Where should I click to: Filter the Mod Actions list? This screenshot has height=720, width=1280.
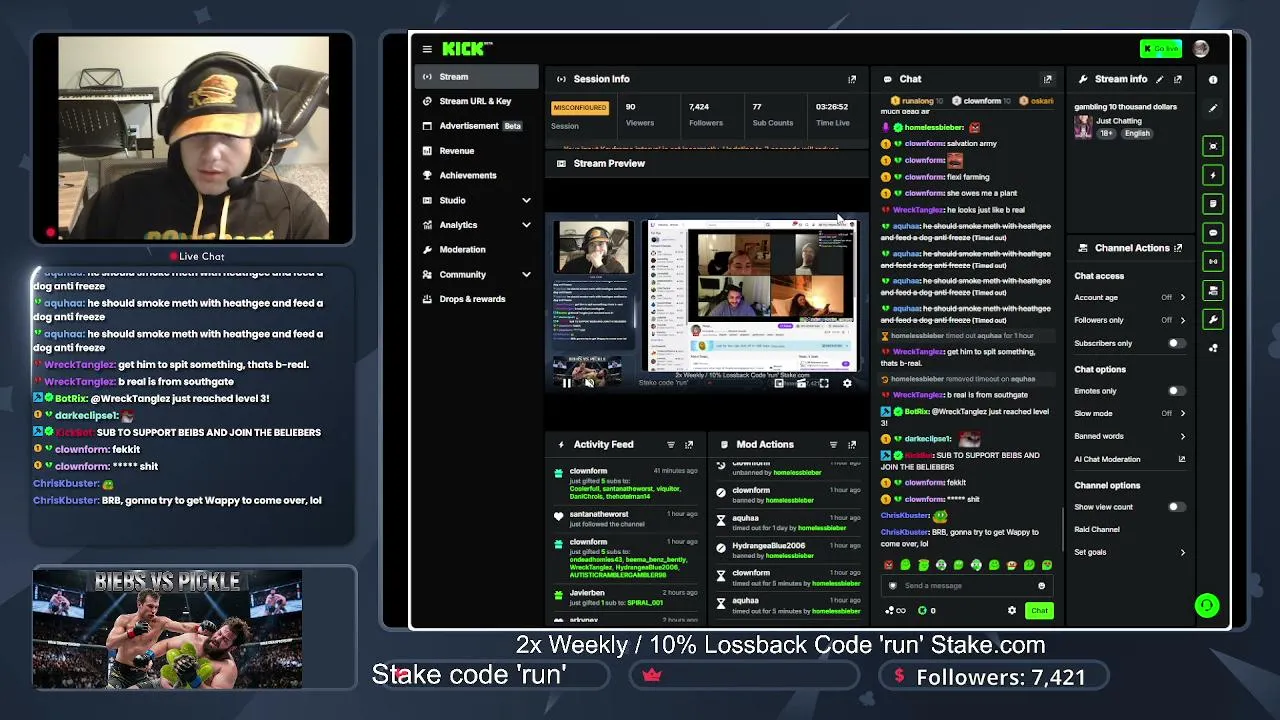click(833, 445)
